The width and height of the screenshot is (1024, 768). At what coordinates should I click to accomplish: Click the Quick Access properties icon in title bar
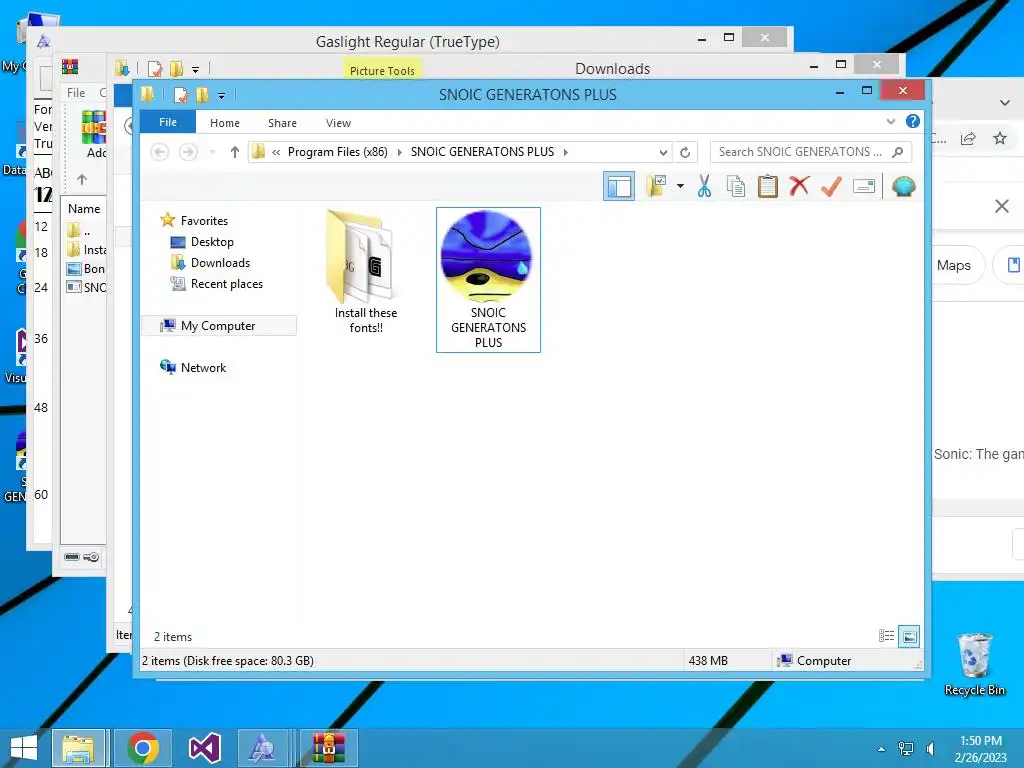coord(181,95)
